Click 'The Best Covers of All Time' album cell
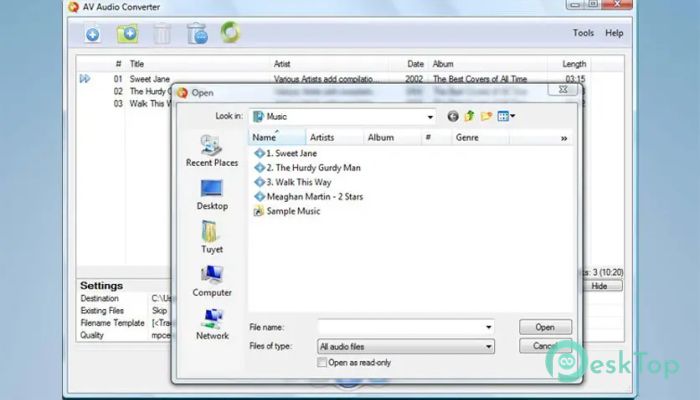Image resolution: width=700 pixels, height=400 pixels. tap(480, 79)
